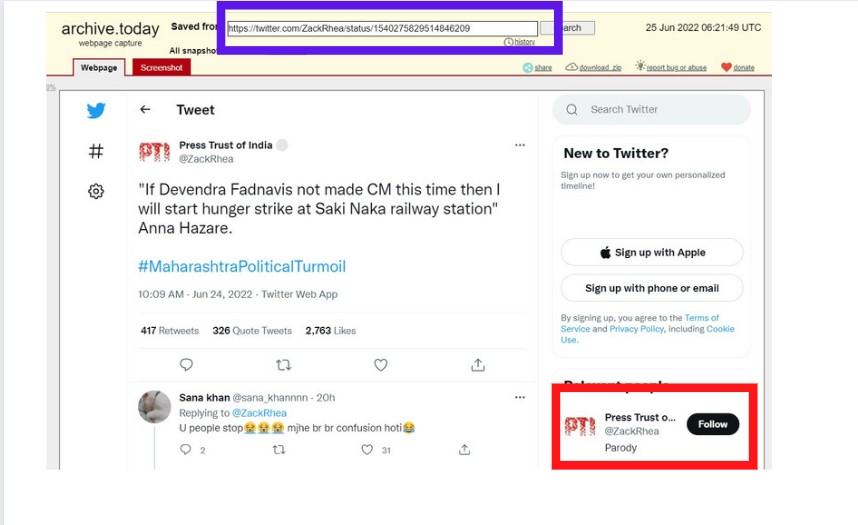Click the back arrow beside Tweet
Screen dimensions: 858x525
146,110
